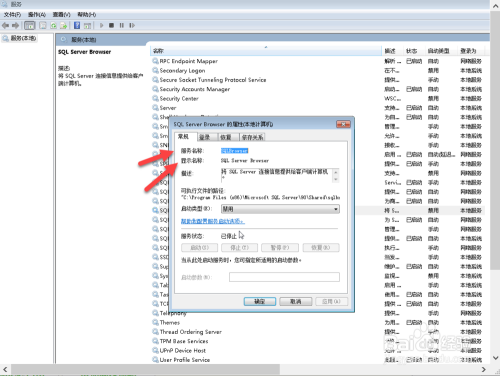Toggle the show/hide action pane toolbar icon
Viewport: 500px width, 376px height.
[87, 25]
